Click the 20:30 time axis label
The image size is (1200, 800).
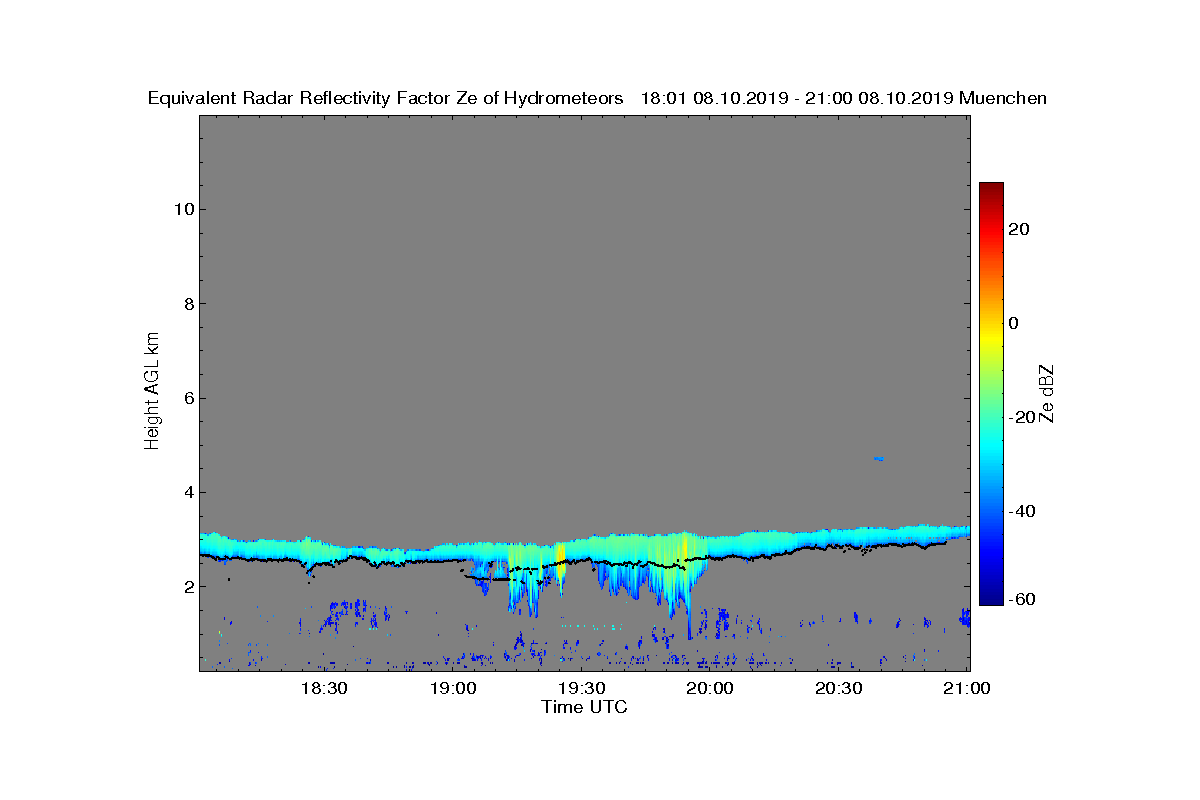pyautogui.click(x=838, y=688)
